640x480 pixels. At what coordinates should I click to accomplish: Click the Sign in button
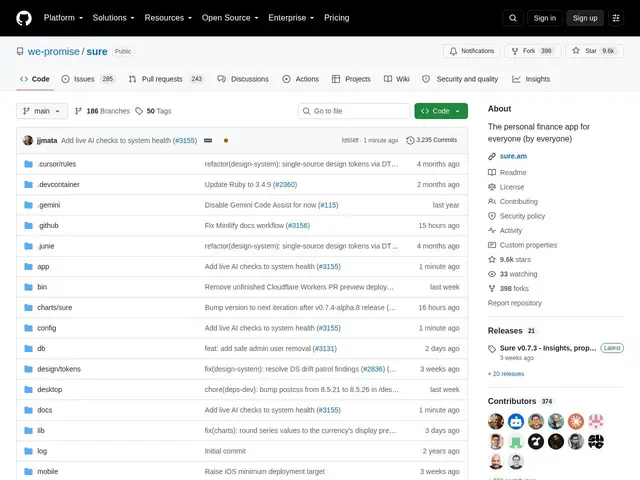click(544, 18)
